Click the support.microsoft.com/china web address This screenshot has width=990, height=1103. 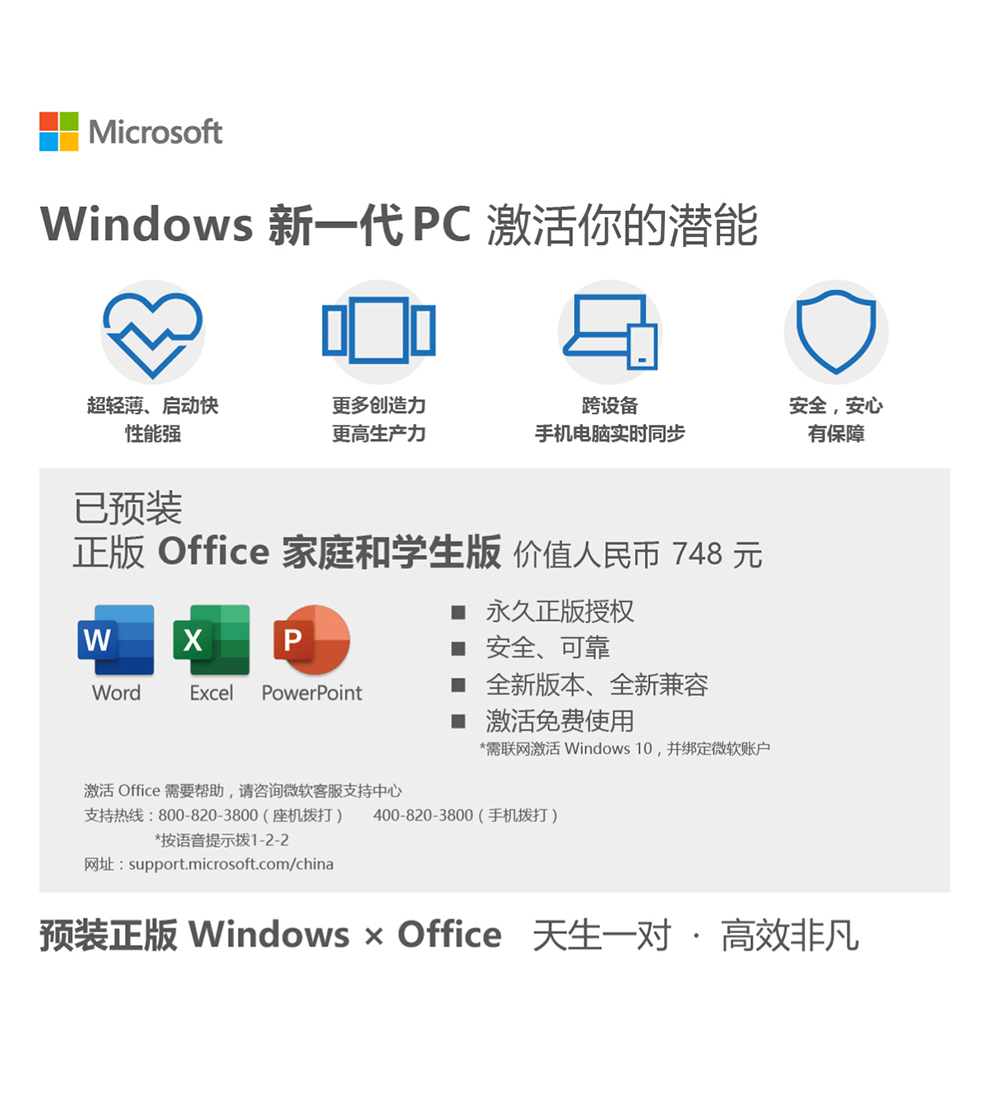(231, 865)
